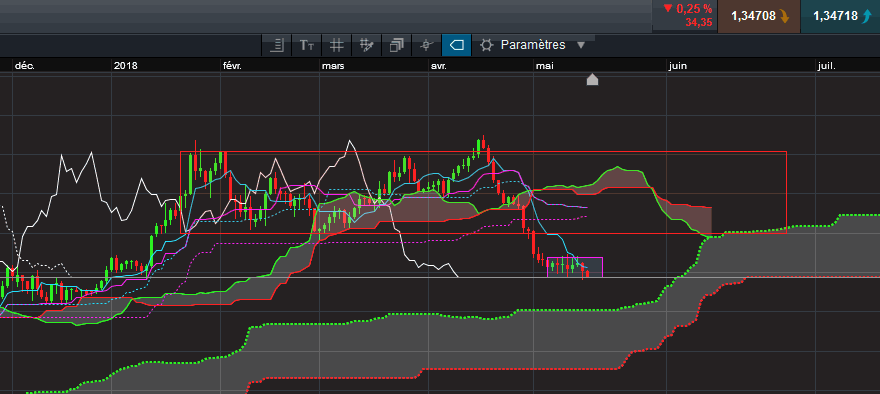Viewport: 880px width, 394px height.
Task: Toggle the chart grid icon
Action: 336,45
